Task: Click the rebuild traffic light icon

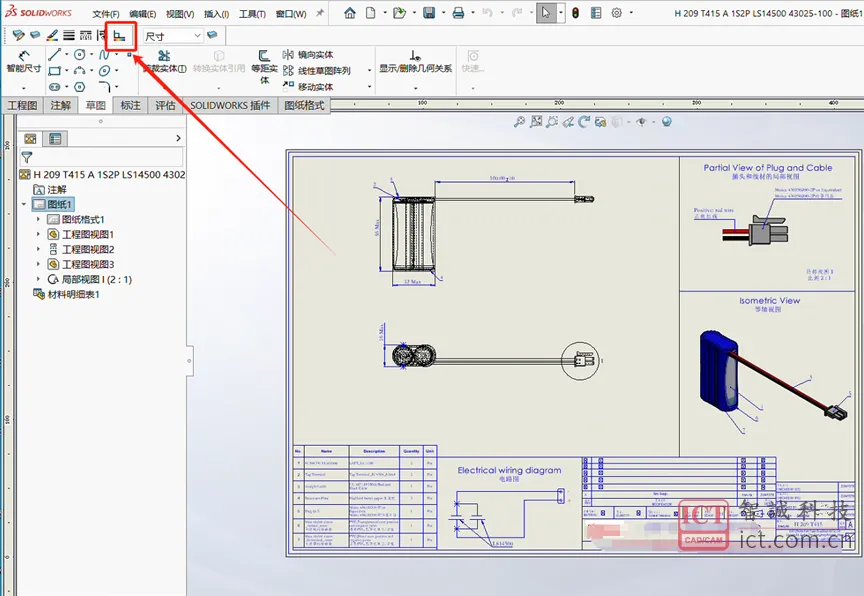Action: 575,13
